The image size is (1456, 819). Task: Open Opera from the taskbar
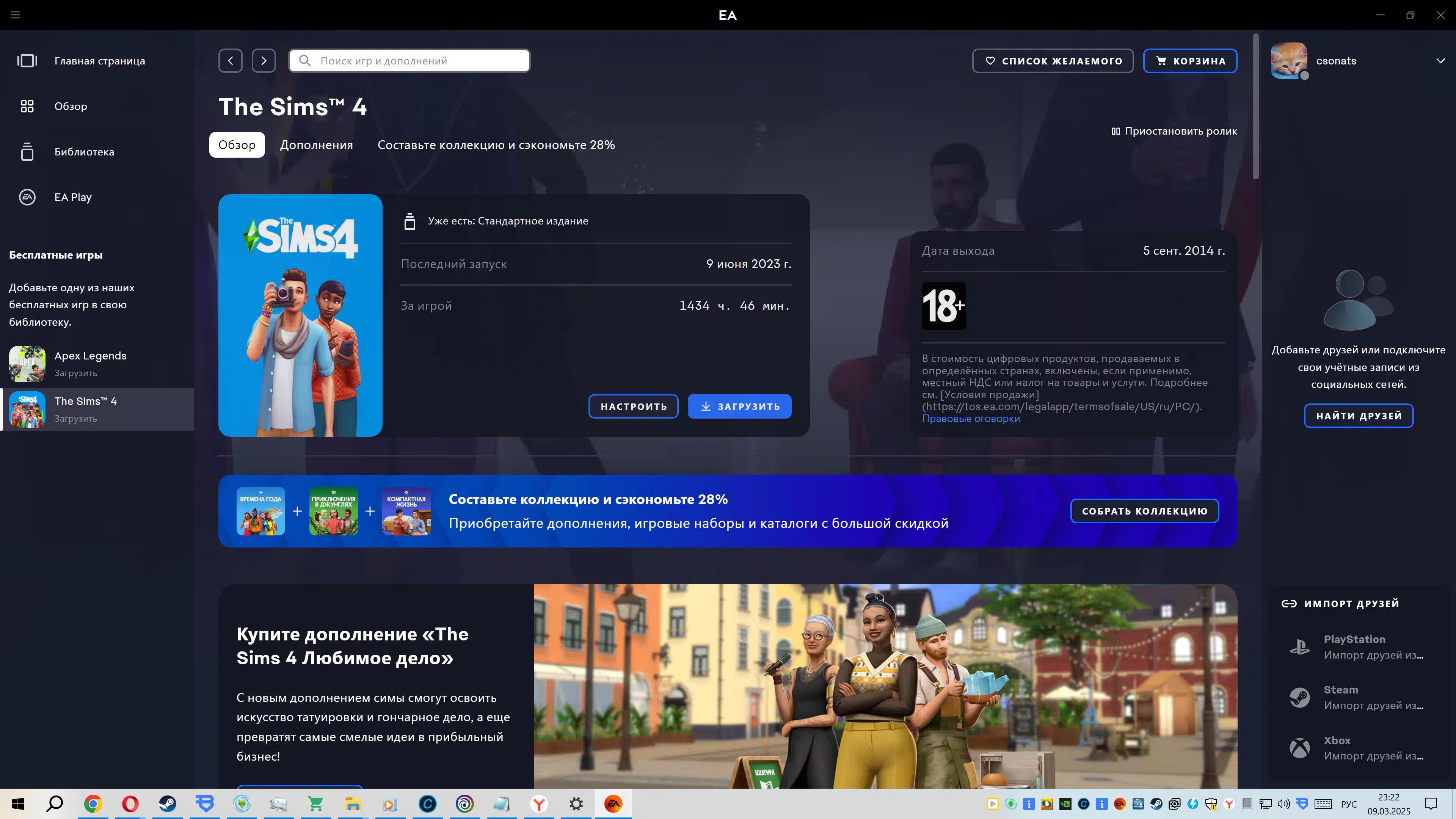point(130,804)
